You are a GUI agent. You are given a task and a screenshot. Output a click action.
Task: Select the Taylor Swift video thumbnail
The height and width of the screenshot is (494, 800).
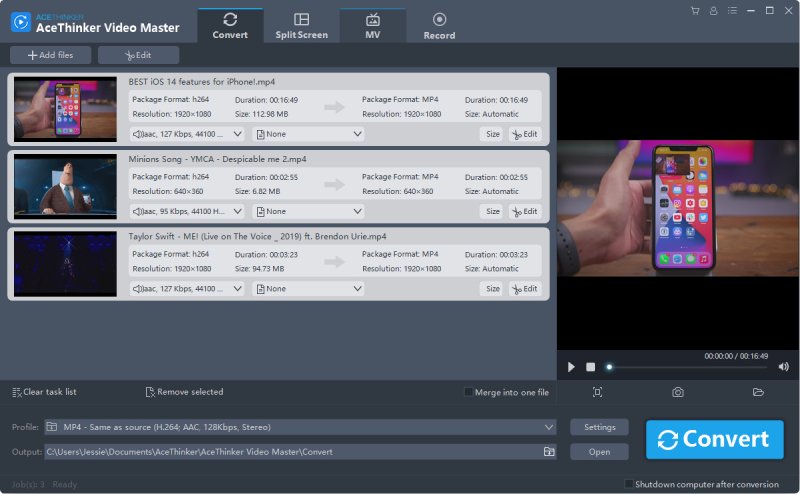[x=65, y=264]
